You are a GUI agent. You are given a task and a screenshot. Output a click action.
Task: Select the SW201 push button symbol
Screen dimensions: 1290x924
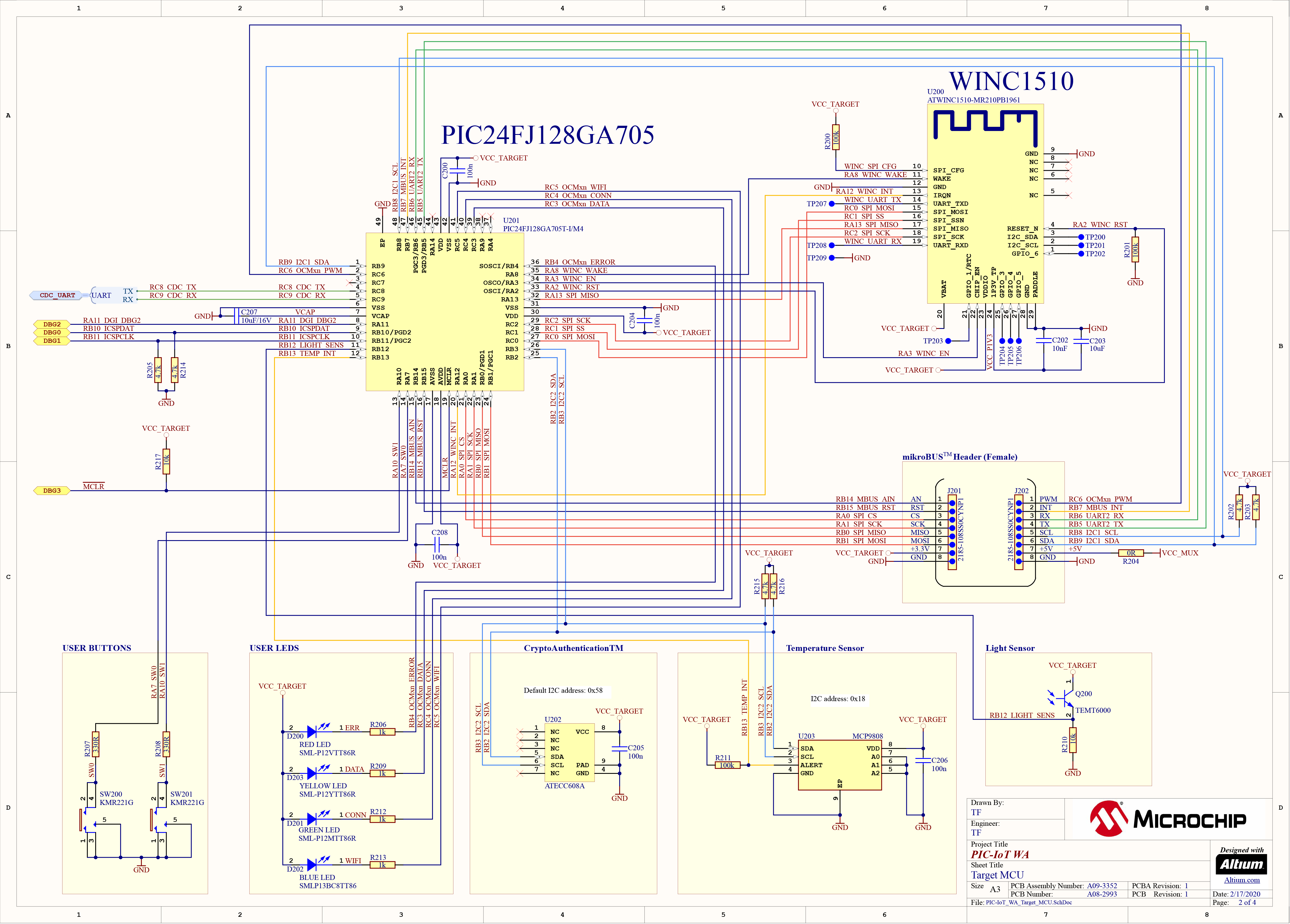(159, 820)
